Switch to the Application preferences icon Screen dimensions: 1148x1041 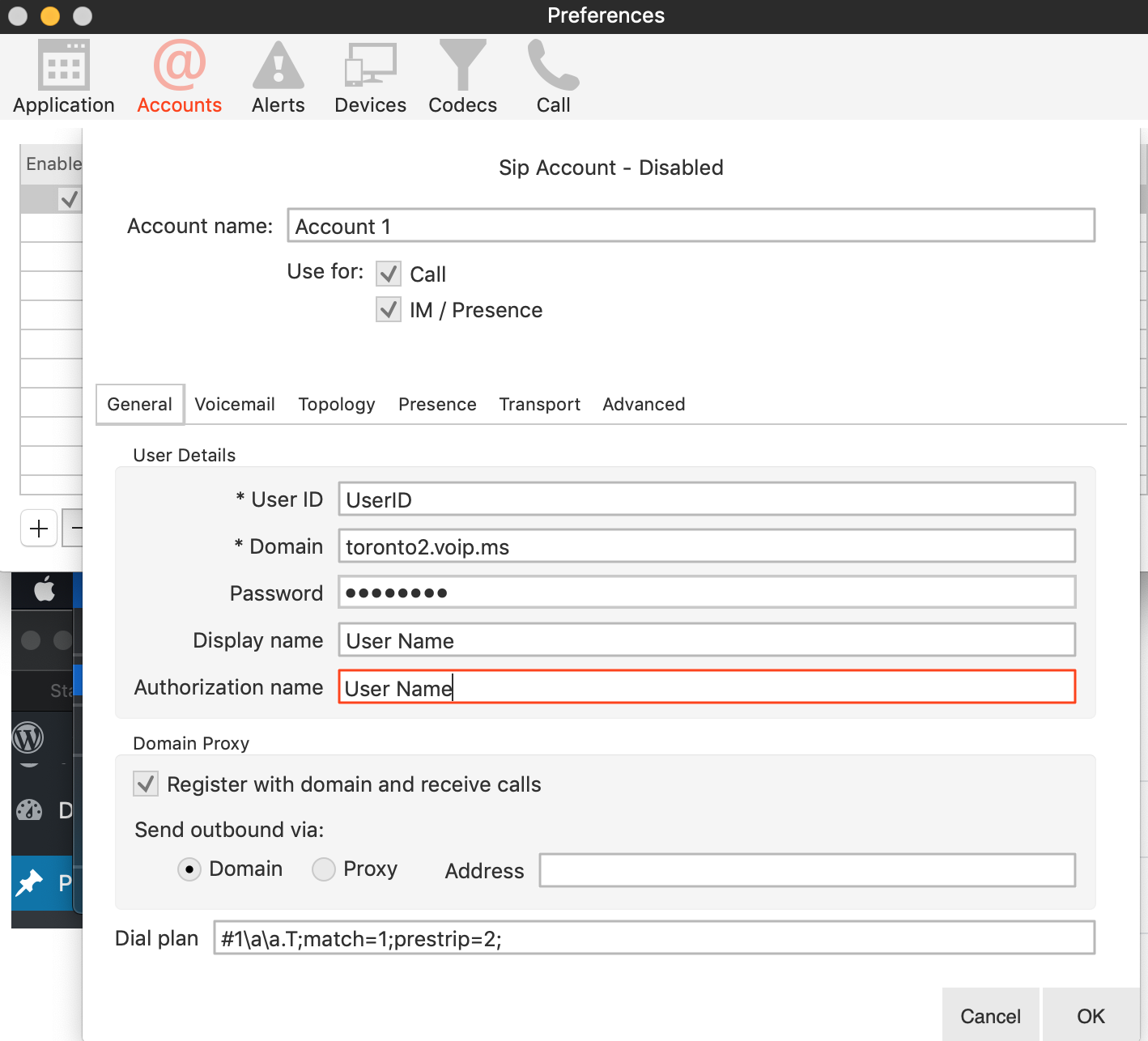point(63,77)
